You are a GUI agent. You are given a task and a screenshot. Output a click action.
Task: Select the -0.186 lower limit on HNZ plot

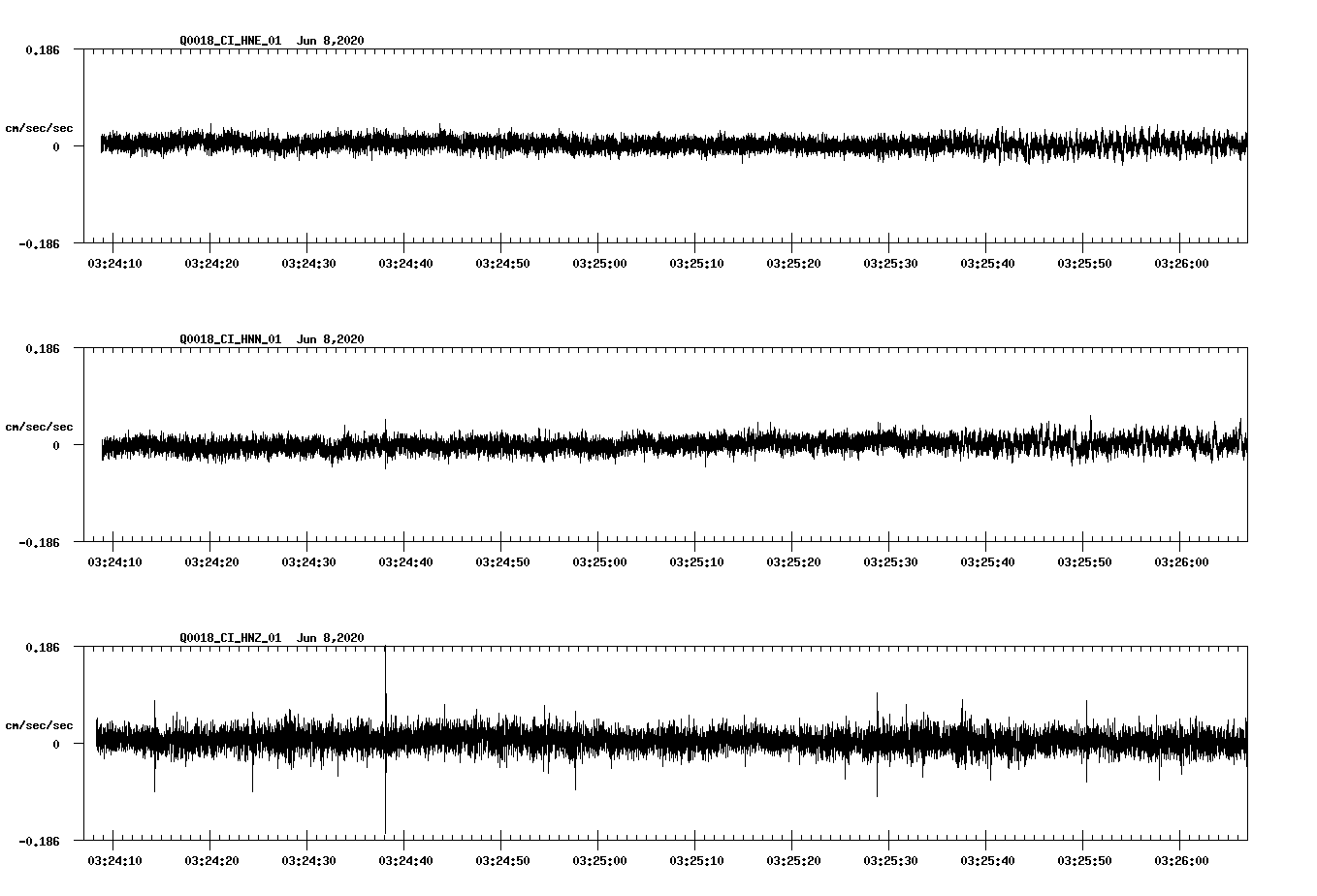(x=40, y=841)
